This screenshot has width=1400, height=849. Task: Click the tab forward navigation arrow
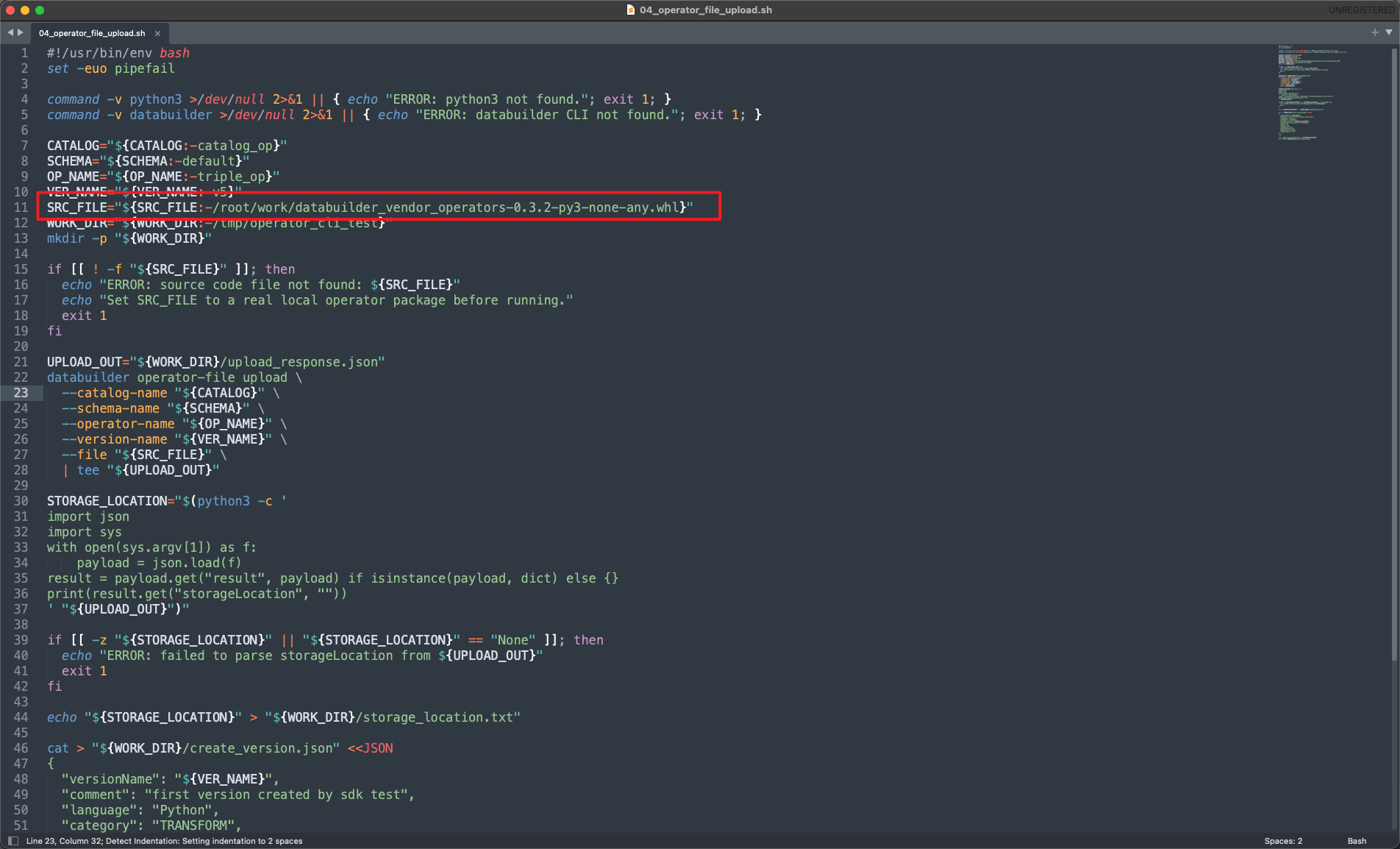tap(21, 32)
